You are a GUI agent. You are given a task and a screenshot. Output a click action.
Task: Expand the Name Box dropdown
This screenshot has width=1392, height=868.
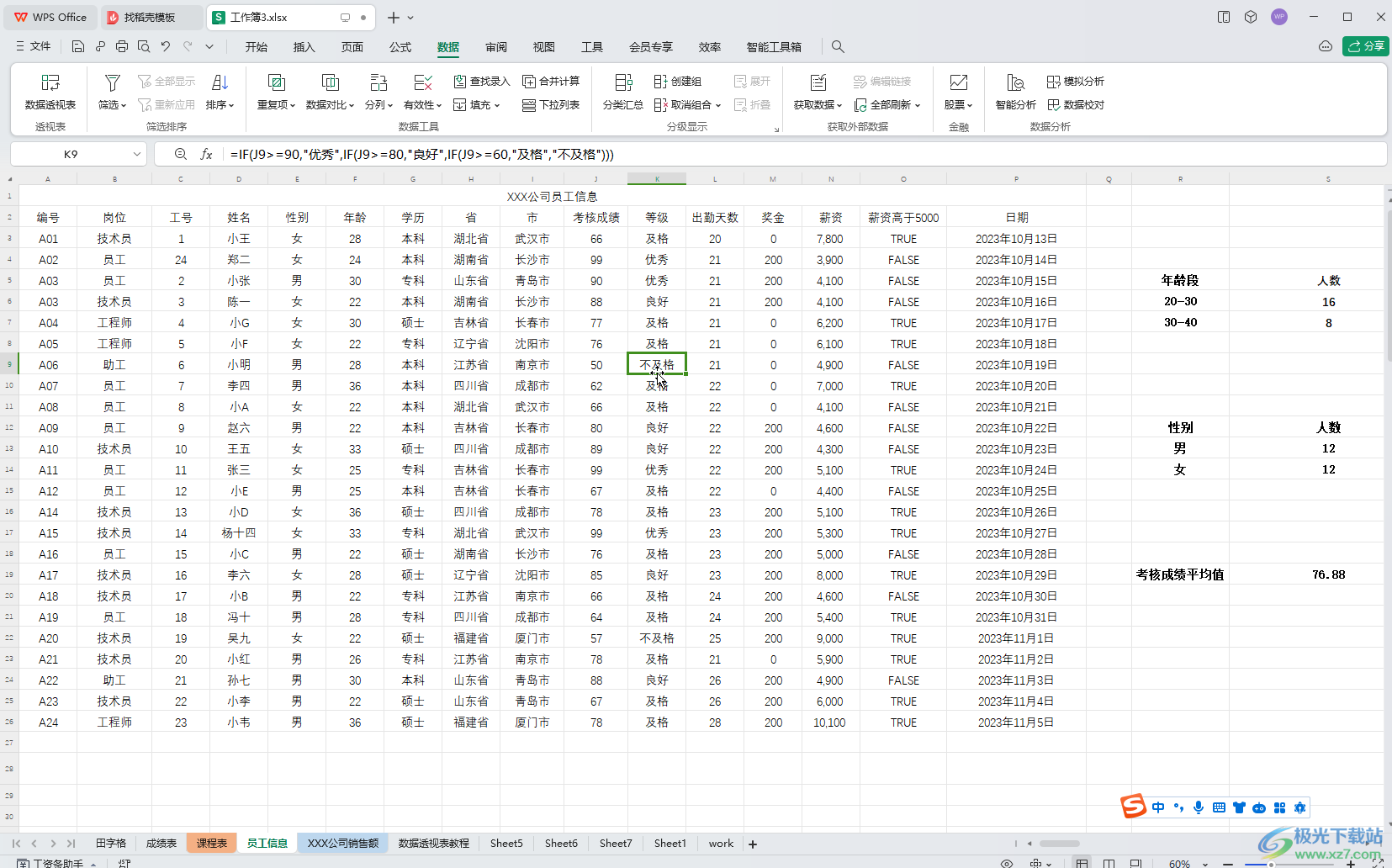point(137,155)
